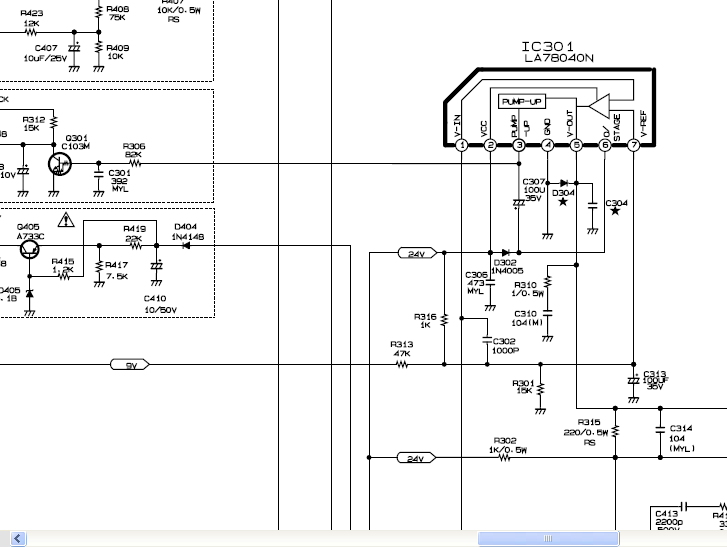Viewport: 727px width, 547px height.
Task: Click the R306 82K resistor label
Action: point(134,150)
